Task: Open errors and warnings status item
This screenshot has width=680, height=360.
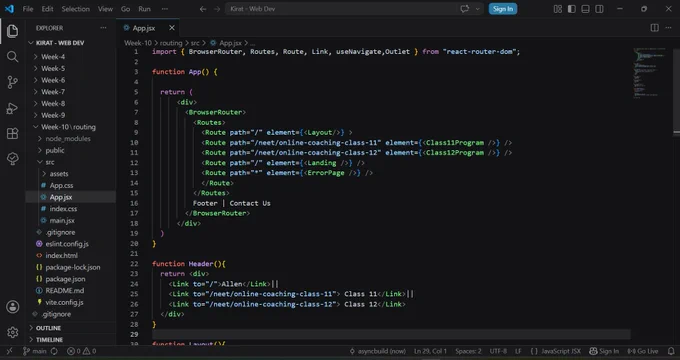Action: [x=82, y=351]
